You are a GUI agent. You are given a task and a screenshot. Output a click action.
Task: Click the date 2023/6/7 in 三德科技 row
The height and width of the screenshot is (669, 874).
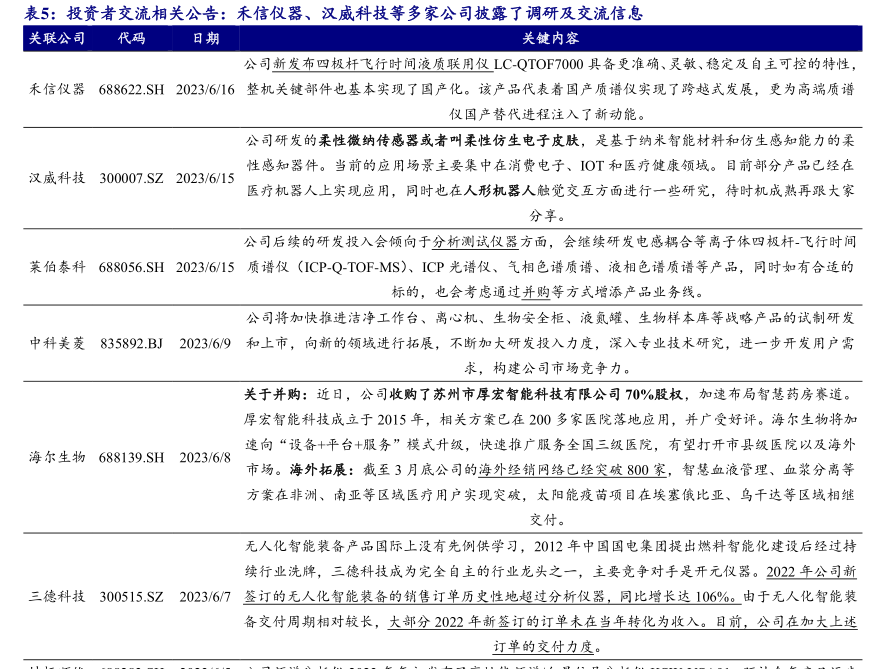click(x=205, y=597)
